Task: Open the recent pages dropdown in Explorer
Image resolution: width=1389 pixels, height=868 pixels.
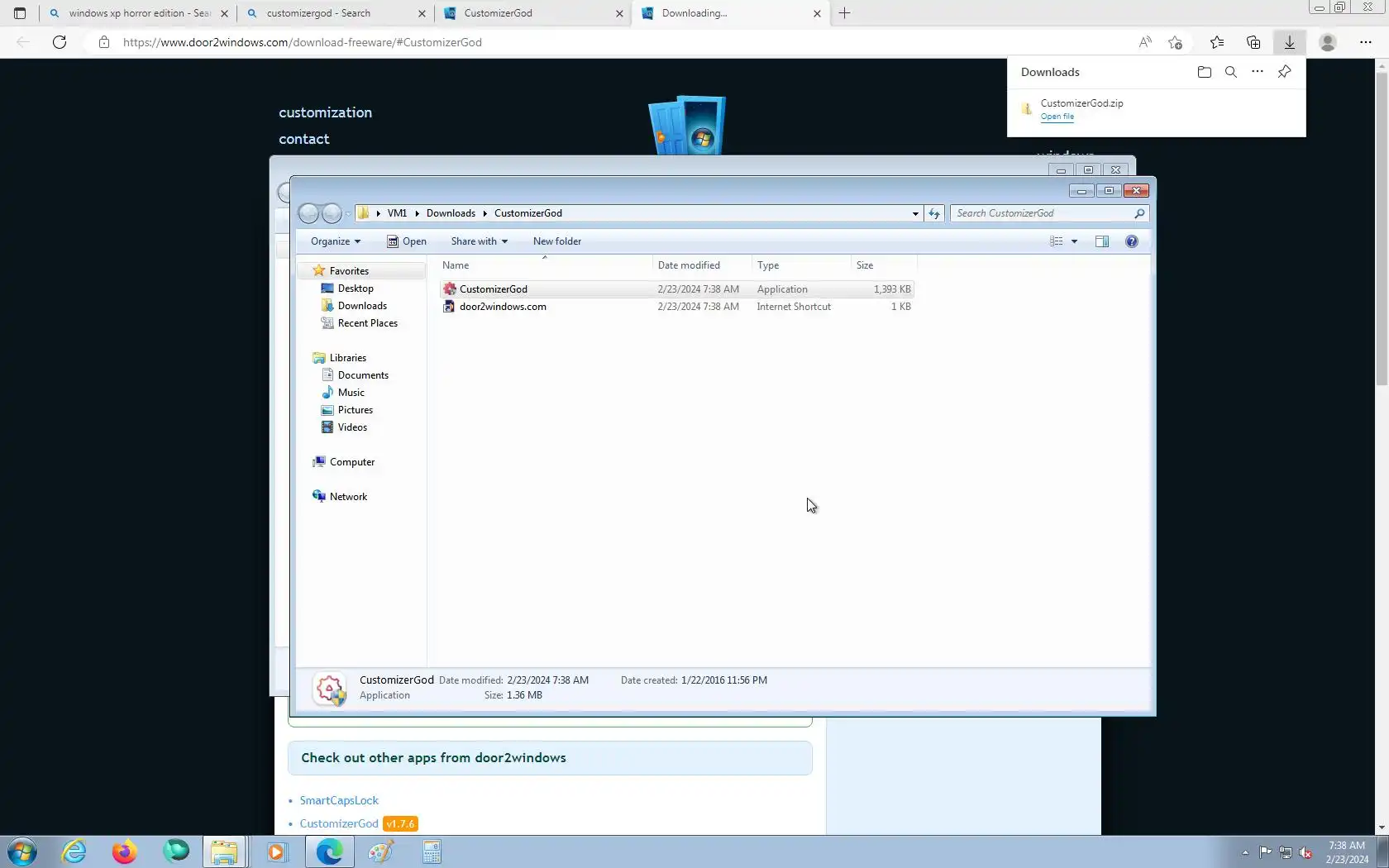Action: (348, 213)
